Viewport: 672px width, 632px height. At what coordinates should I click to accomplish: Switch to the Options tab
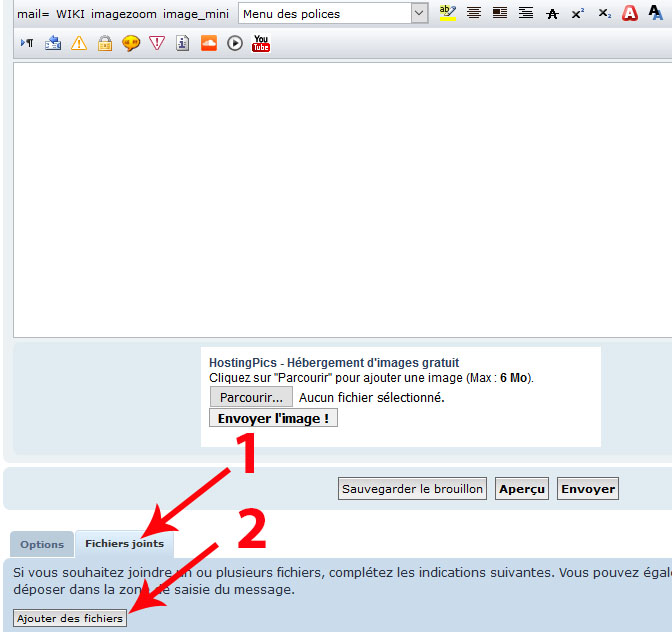tap(42, 545)
